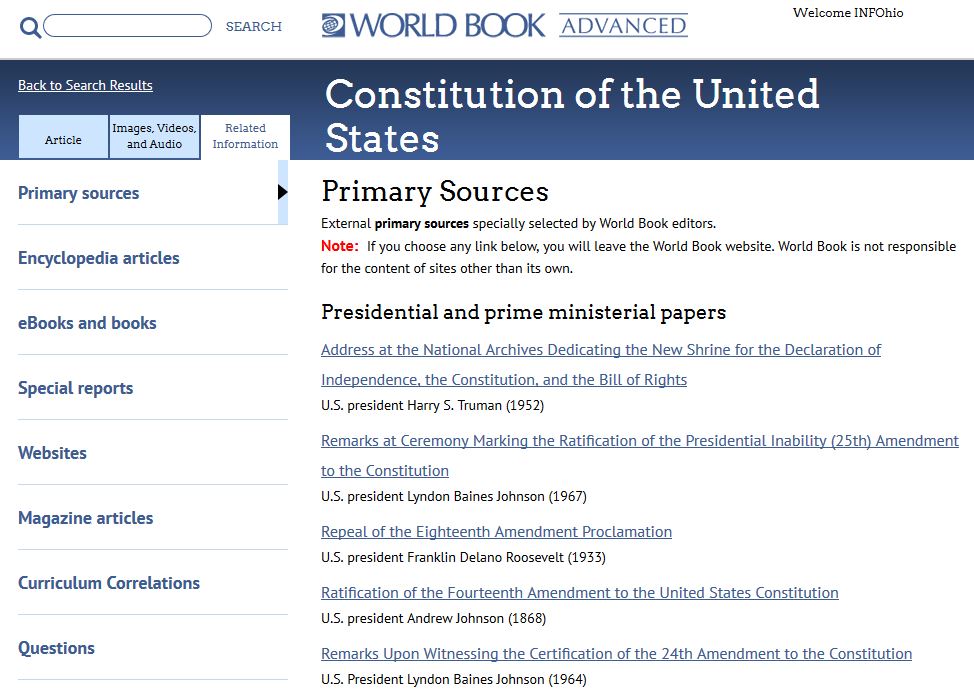Viewport: 974px width, 695px height.
Task: Focus the search text box
Action: (127, 26)
